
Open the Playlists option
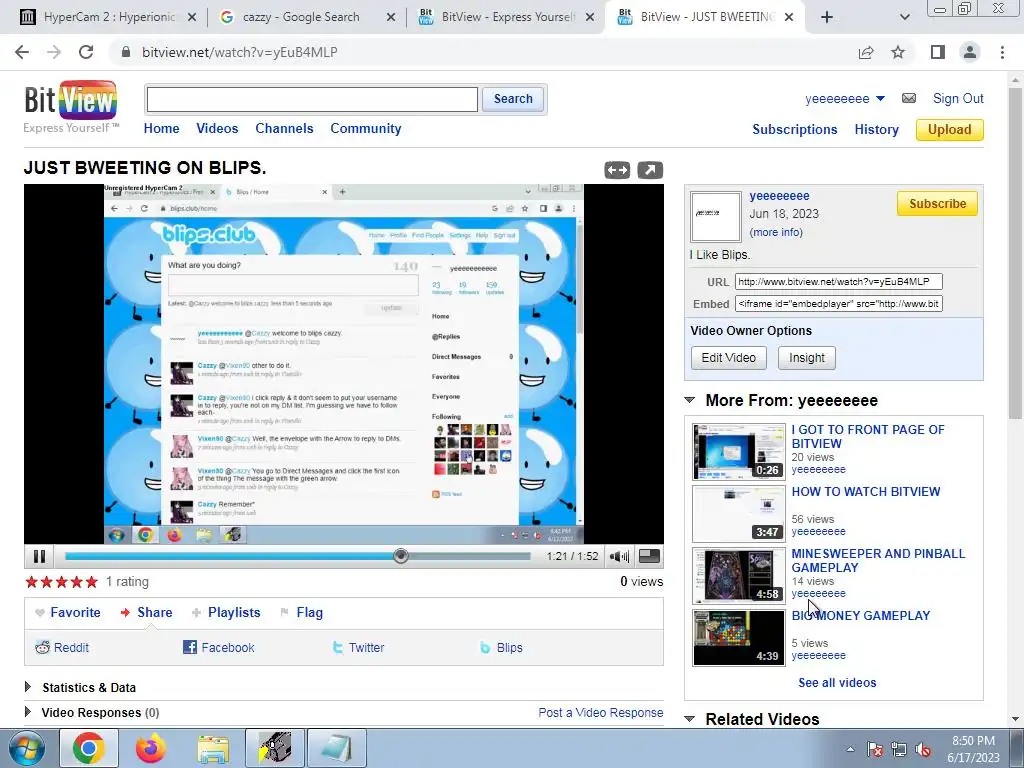[226, 613]
